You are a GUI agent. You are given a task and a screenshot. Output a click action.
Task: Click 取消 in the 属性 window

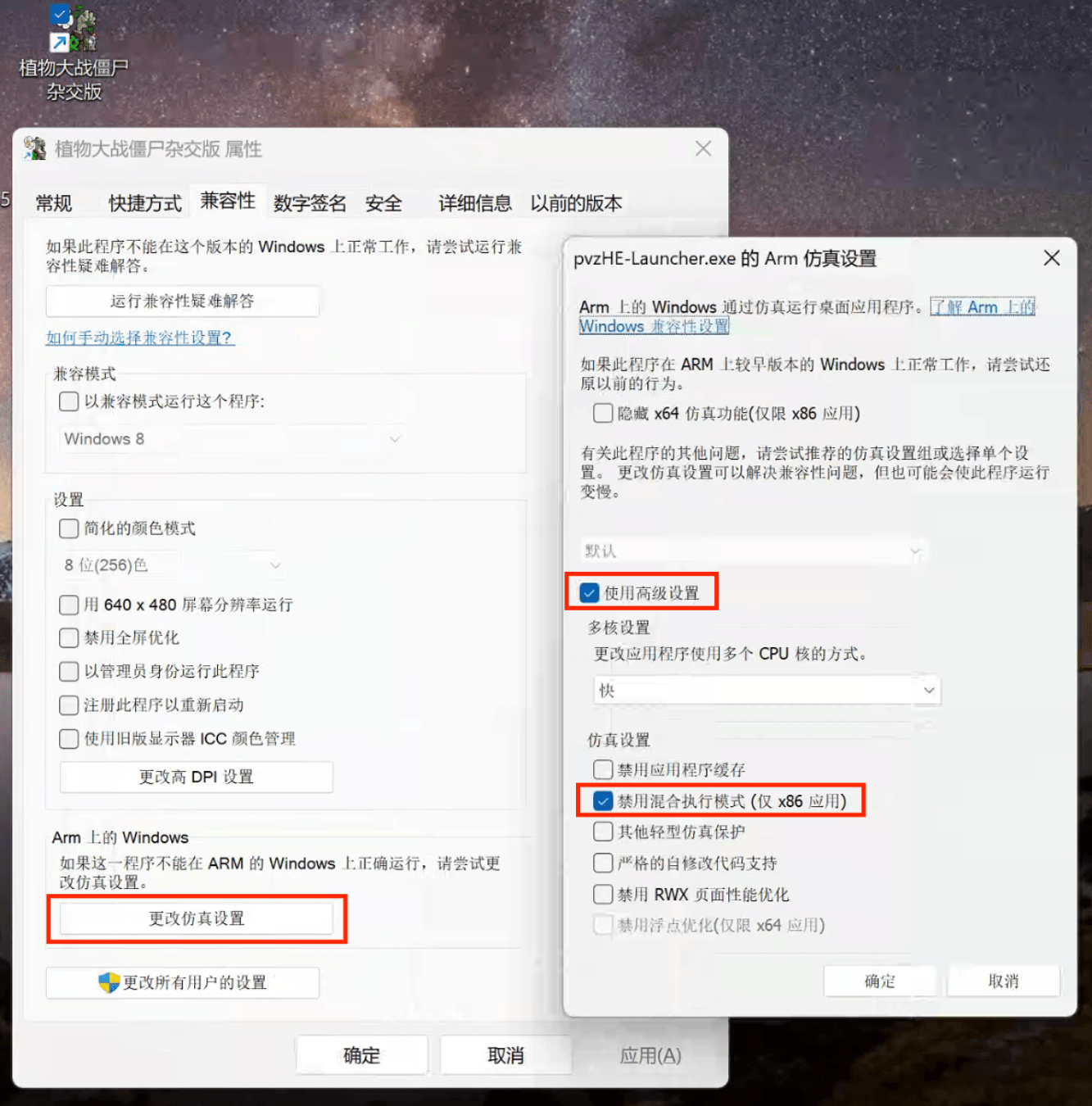pos(505,1055)
